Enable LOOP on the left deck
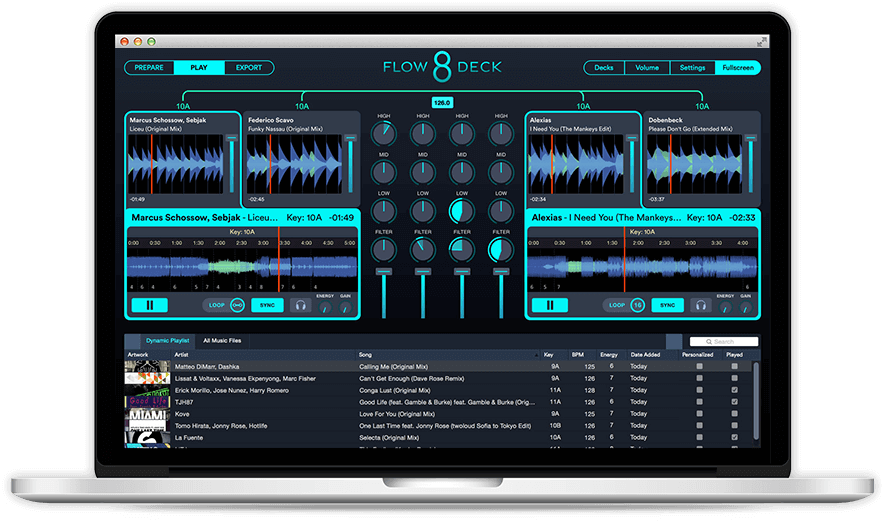This screenshot has height=521, width=885. point(215,305)
